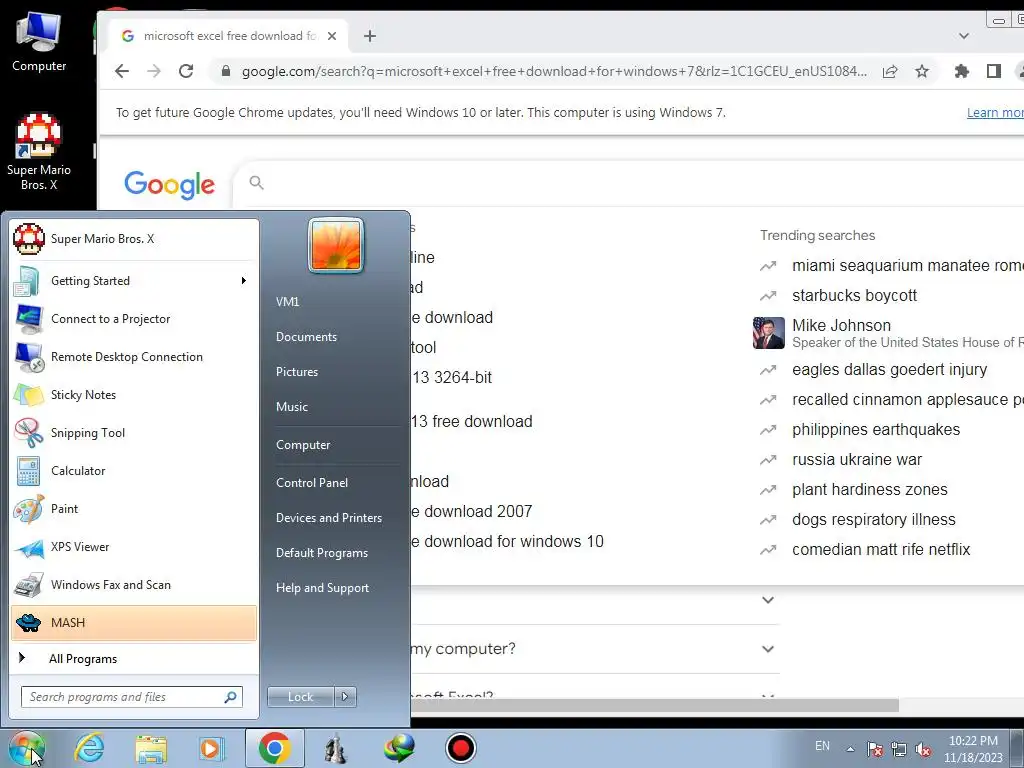Click the muted volume tray icon
The image size is (1024, 768).
[x=923, y=749]
